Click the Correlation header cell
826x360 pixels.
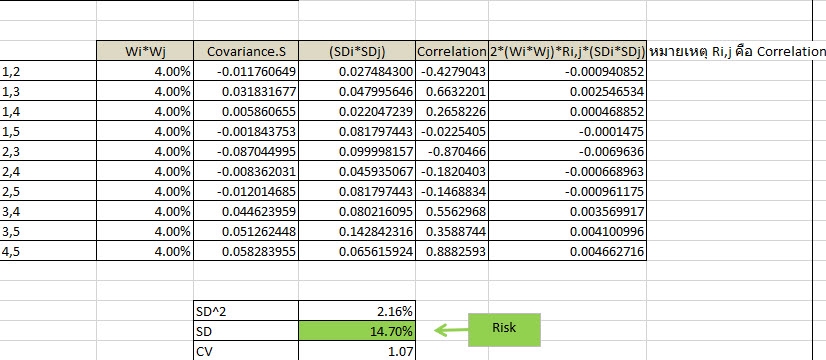tap(452, 51)
